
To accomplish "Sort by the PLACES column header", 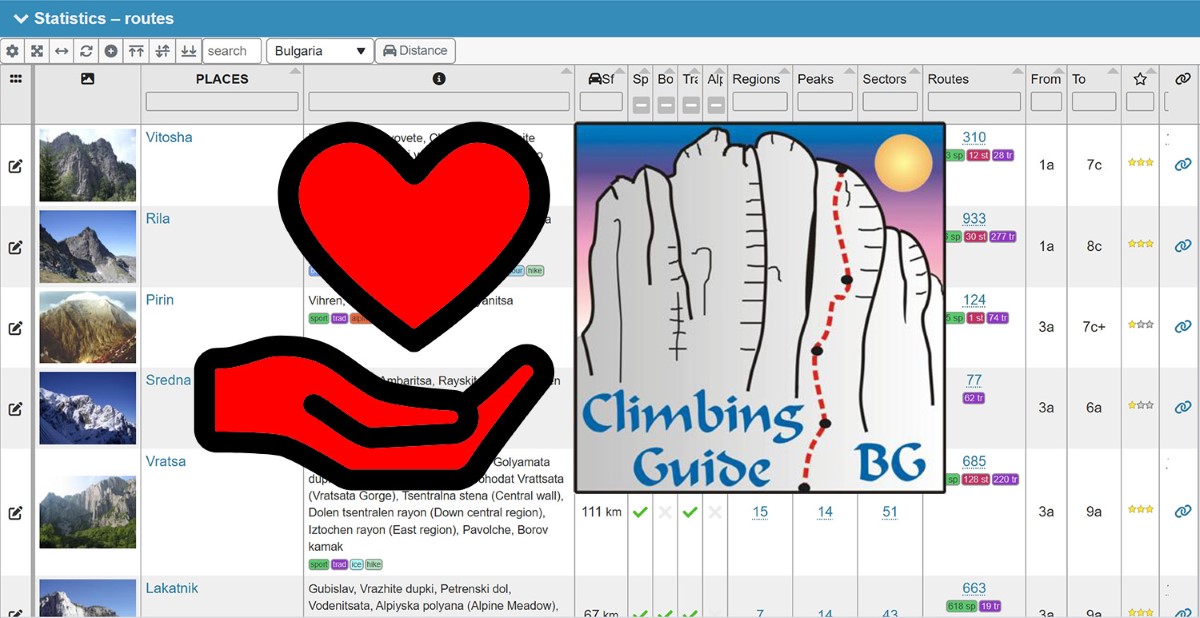I will 222,79.
